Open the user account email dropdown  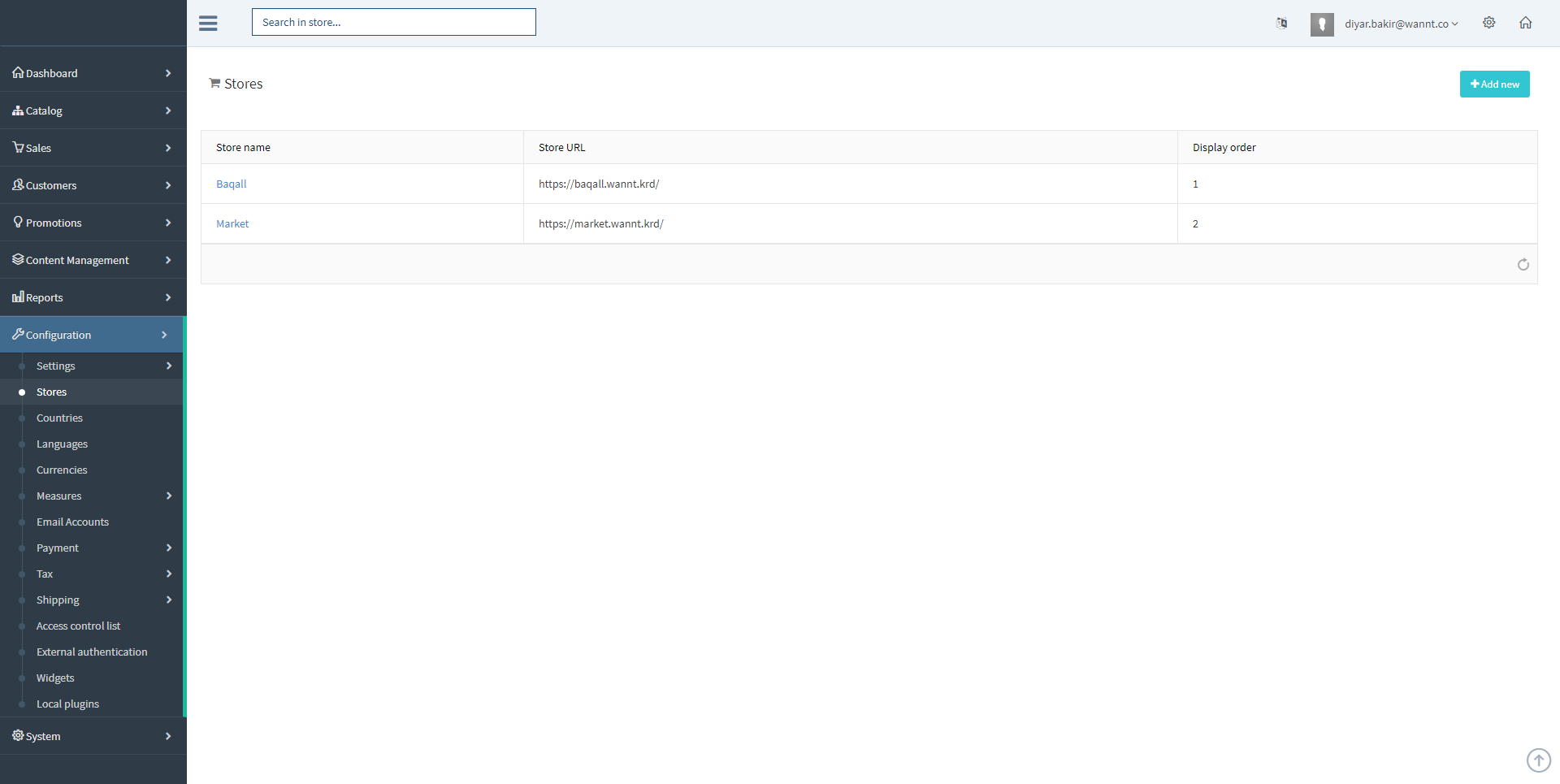[1401, 24]
